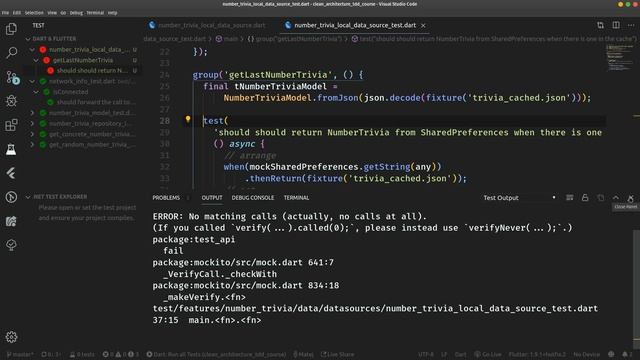This screenshot has height=360, width=640.
Task: Click Live Share in status bar
Action: click(337, 354)
